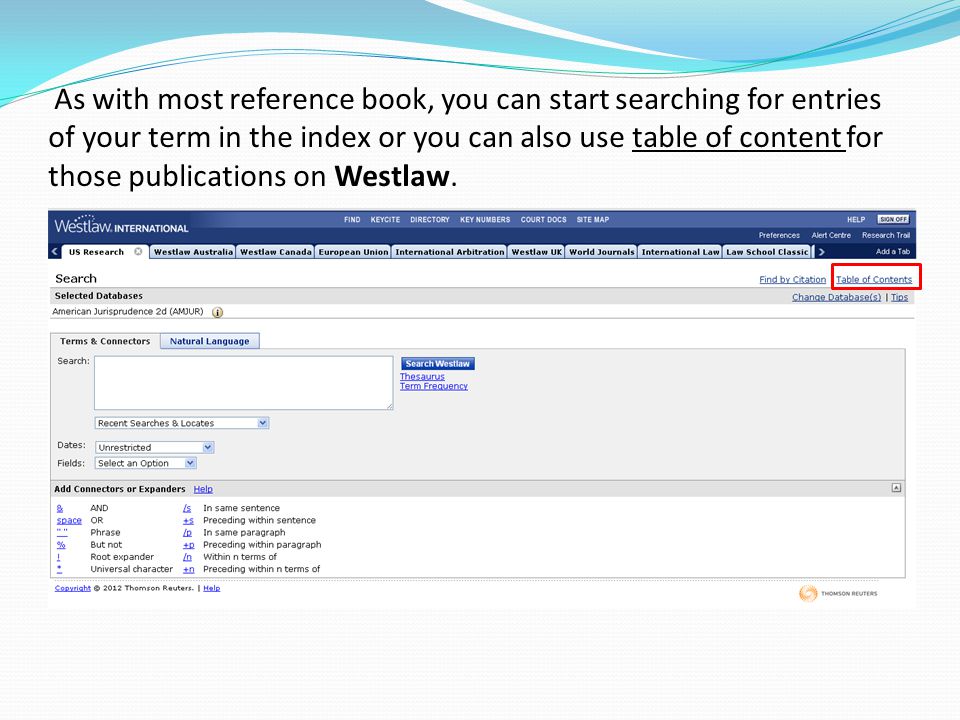Viewport: 960px width, 720px height.
Task: Switch to the Westlaw UK tab
Action: (x=536, y=252)
